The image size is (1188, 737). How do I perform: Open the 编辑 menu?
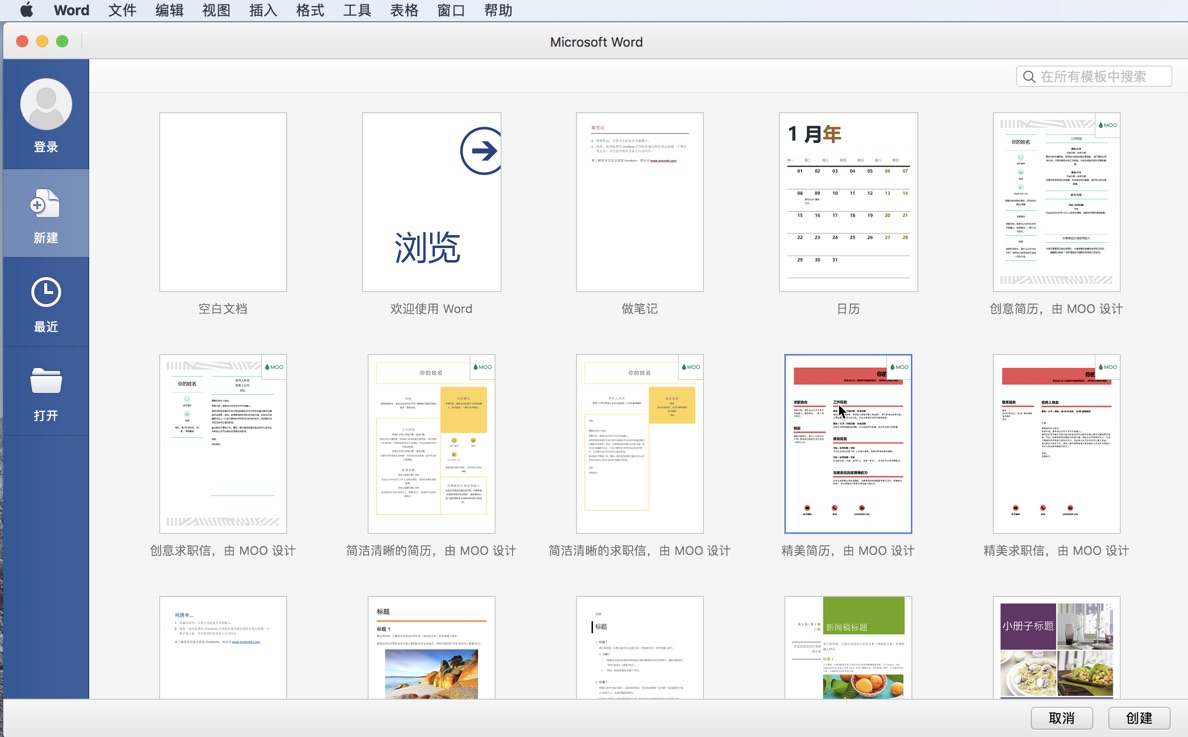coord(169,10)
